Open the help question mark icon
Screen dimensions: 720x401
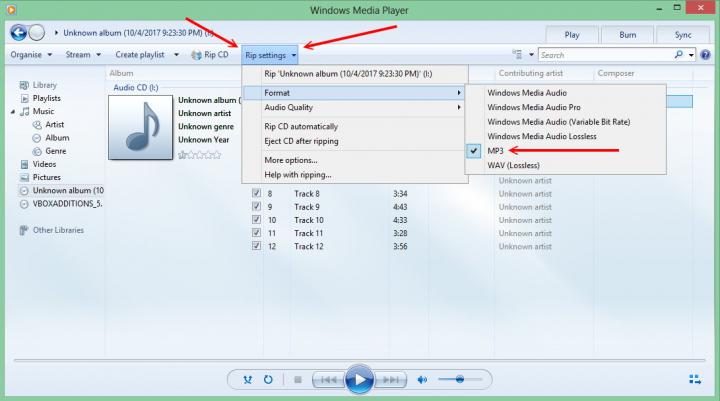tap(705, 55)
